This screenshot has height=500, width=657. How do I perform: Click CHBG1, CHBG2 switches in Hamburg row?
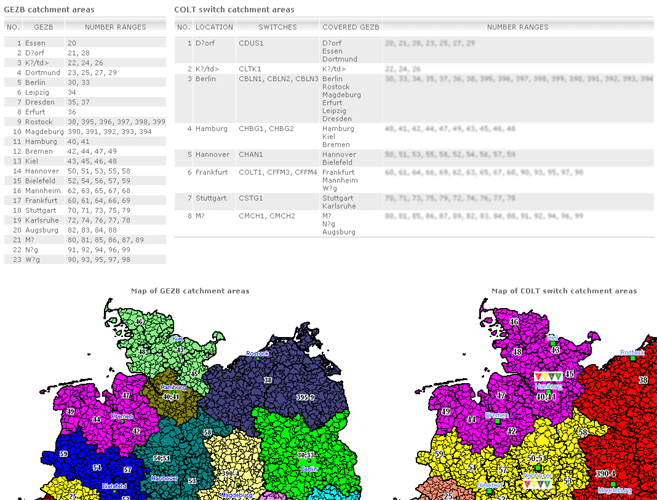tap(266, 129)
